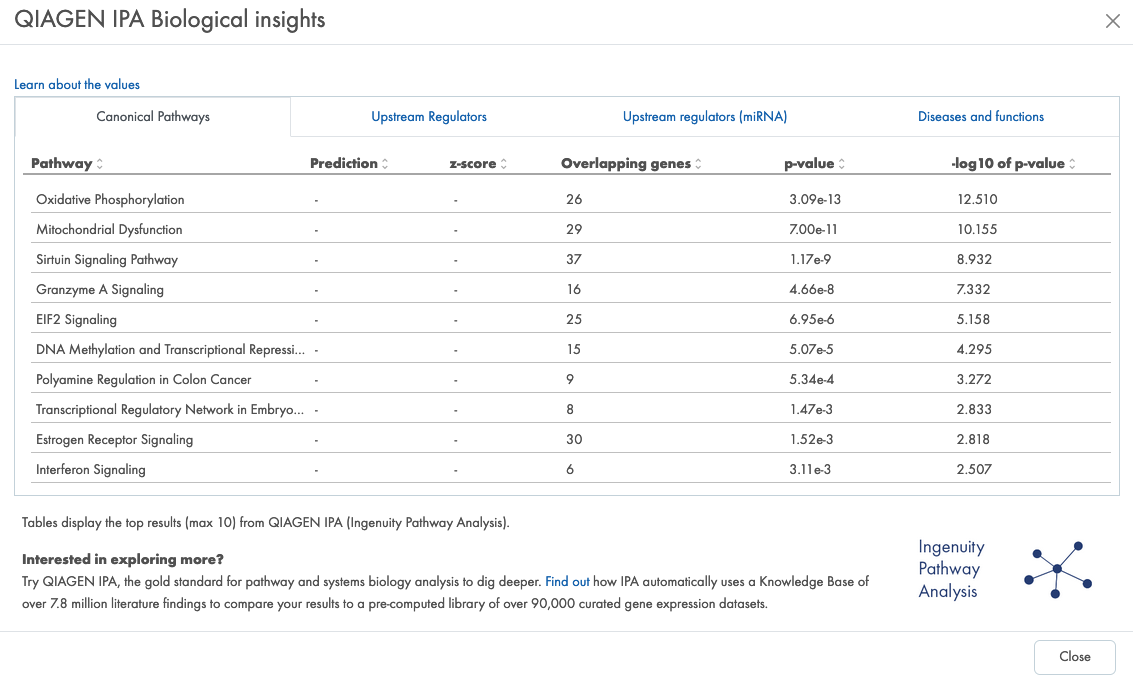Follow the Find out link
This screenshot has width=1133, height=685.
tap(567, 582)
